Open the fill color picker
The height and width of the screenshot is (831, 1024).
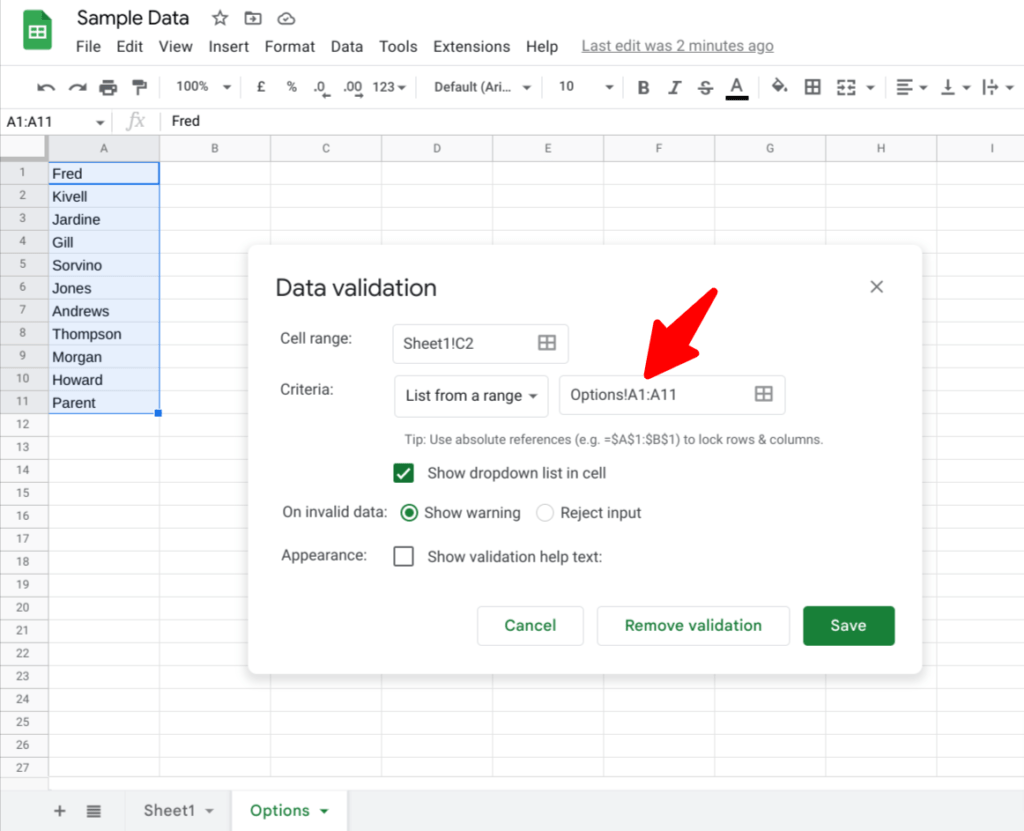pyautogui.click(x=780, y=87)
